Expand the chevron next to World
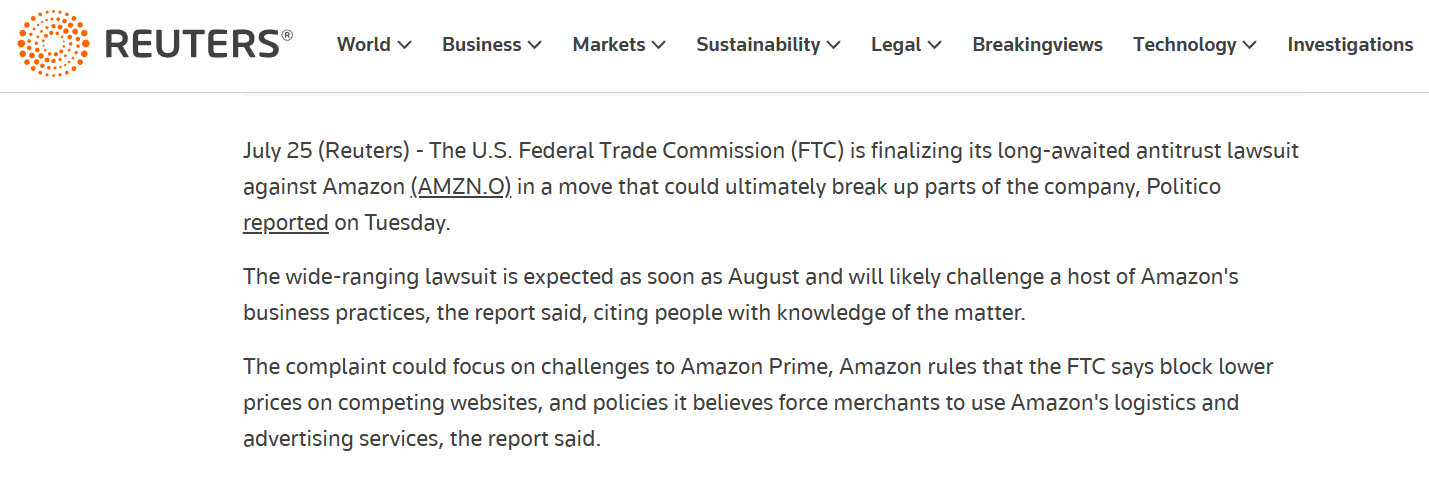The height and width of the screenshot is (478, 1429). click(x=405, y=45)
